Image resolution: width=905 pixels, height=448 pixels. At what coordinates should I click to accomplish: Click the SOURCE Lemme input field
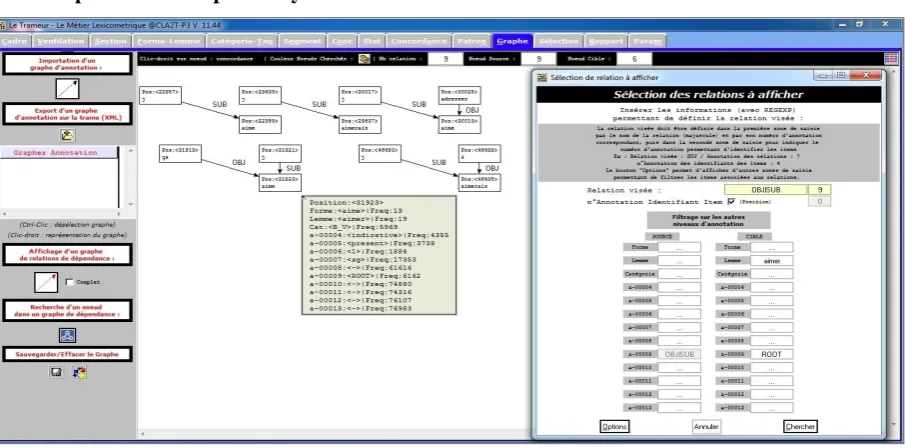[679, 261]
